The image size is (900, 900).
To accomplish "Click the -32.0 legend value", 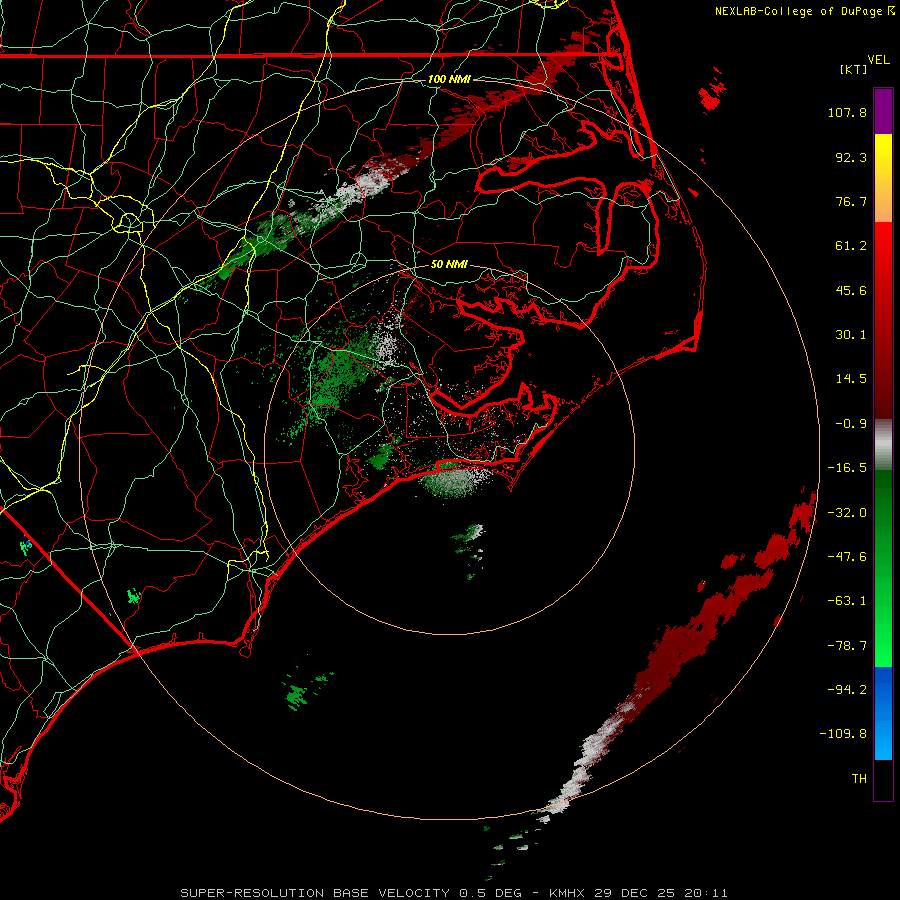I will click(x=847, y=513).
